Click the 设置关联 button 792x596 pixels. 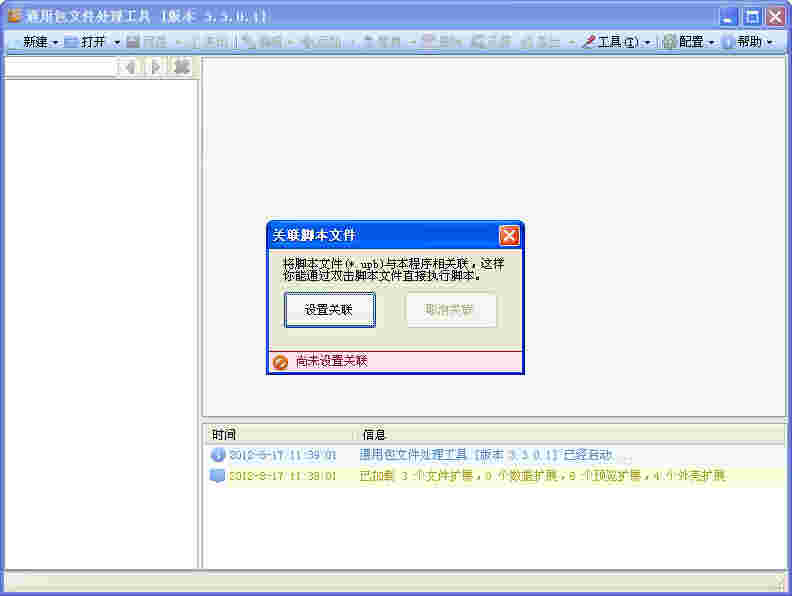329,310
